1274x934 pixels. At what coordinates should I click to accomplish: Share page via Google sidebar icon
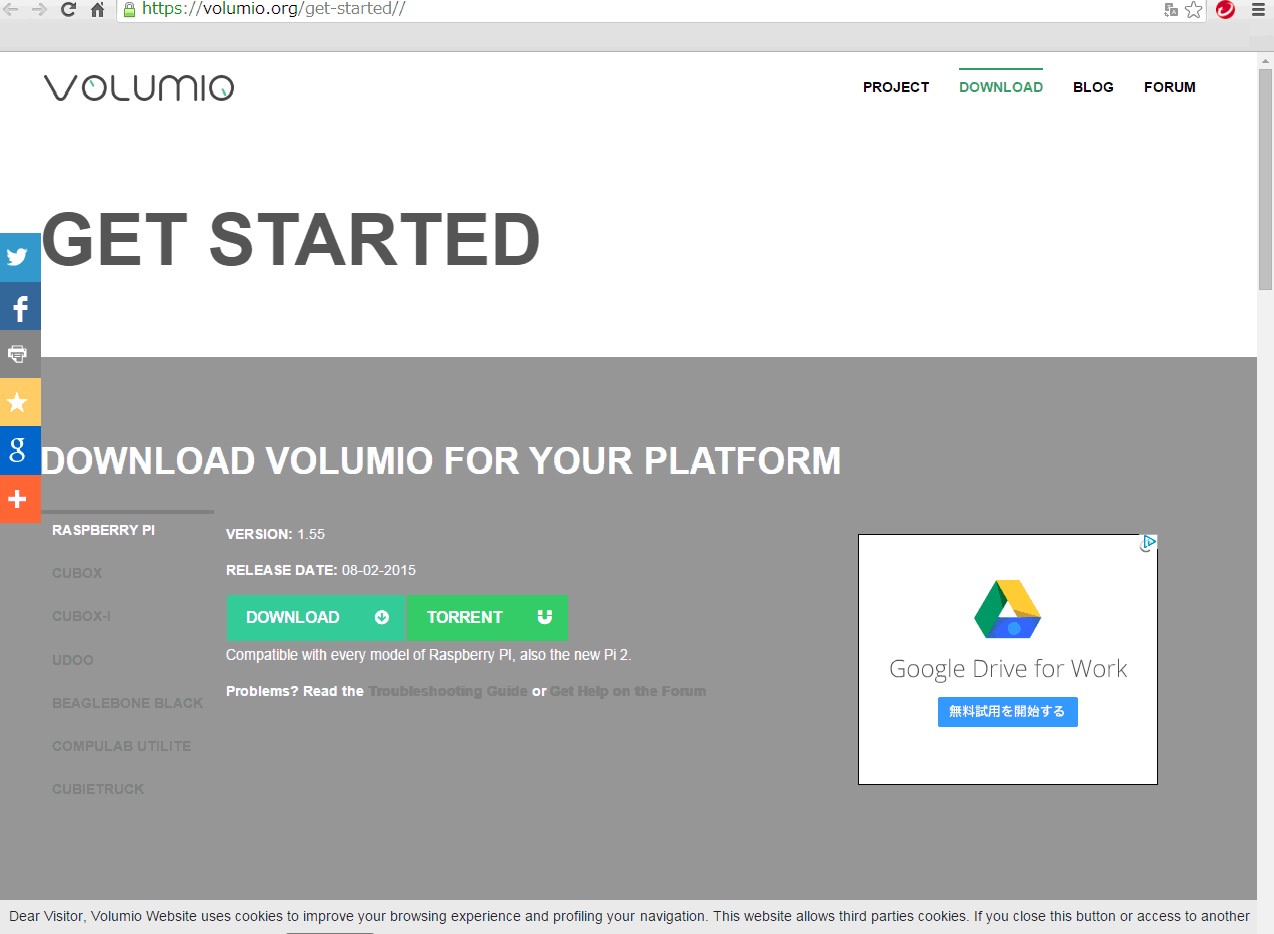[19, 450]
